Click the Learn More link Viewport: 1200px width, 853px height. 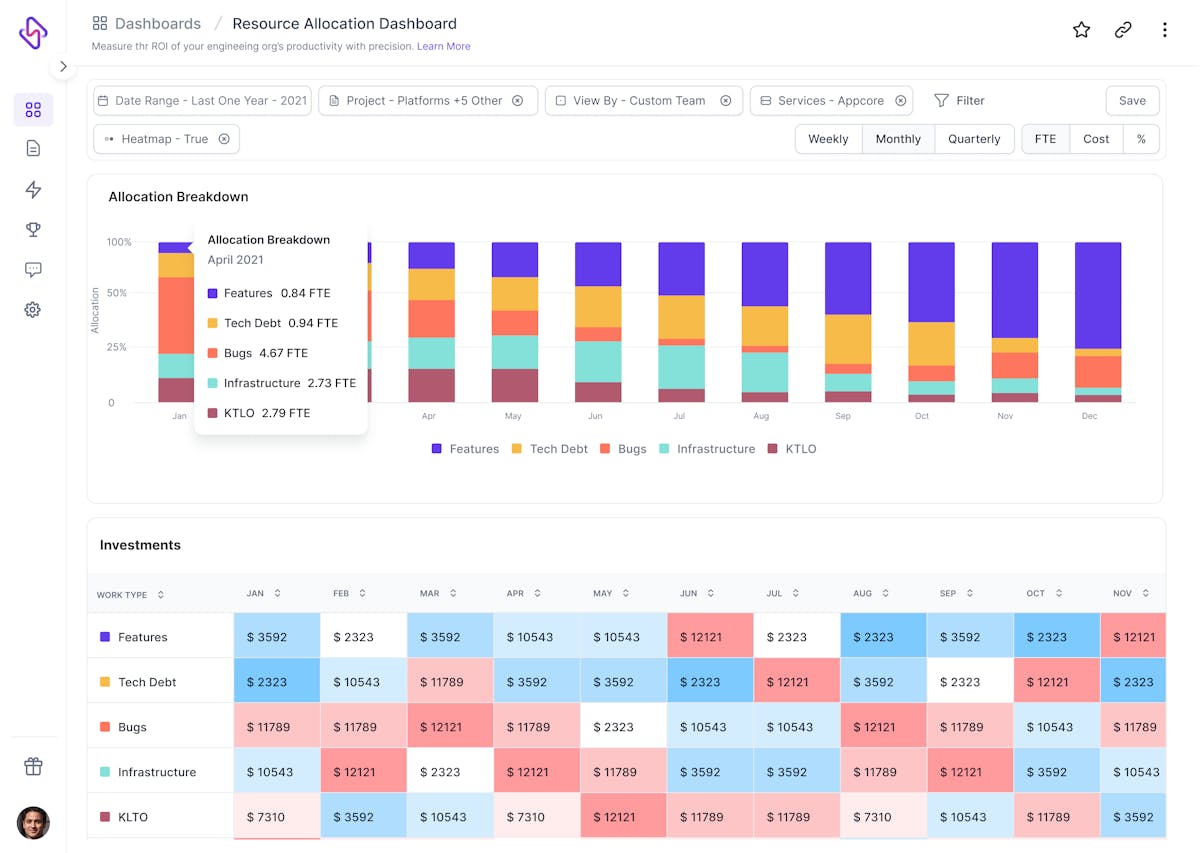(x=444, y=46)
